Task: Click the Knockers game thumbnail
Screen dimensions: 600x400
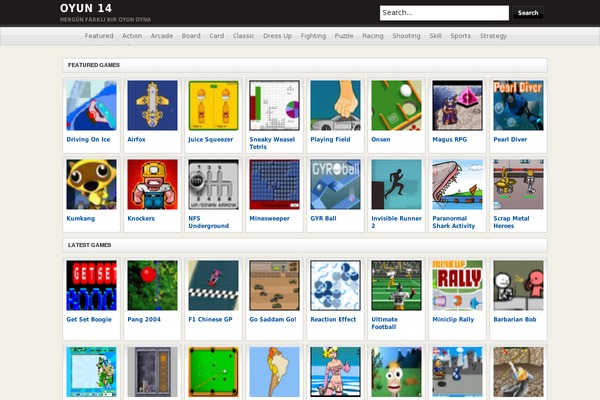Action: (152, 185)
